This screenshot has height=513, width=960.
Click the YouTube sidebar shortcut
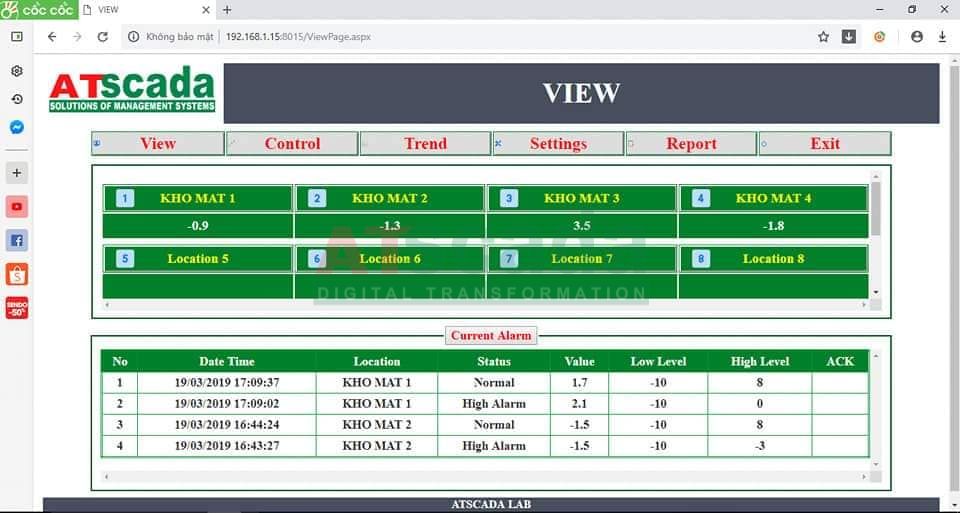click(x=17, y=207)
